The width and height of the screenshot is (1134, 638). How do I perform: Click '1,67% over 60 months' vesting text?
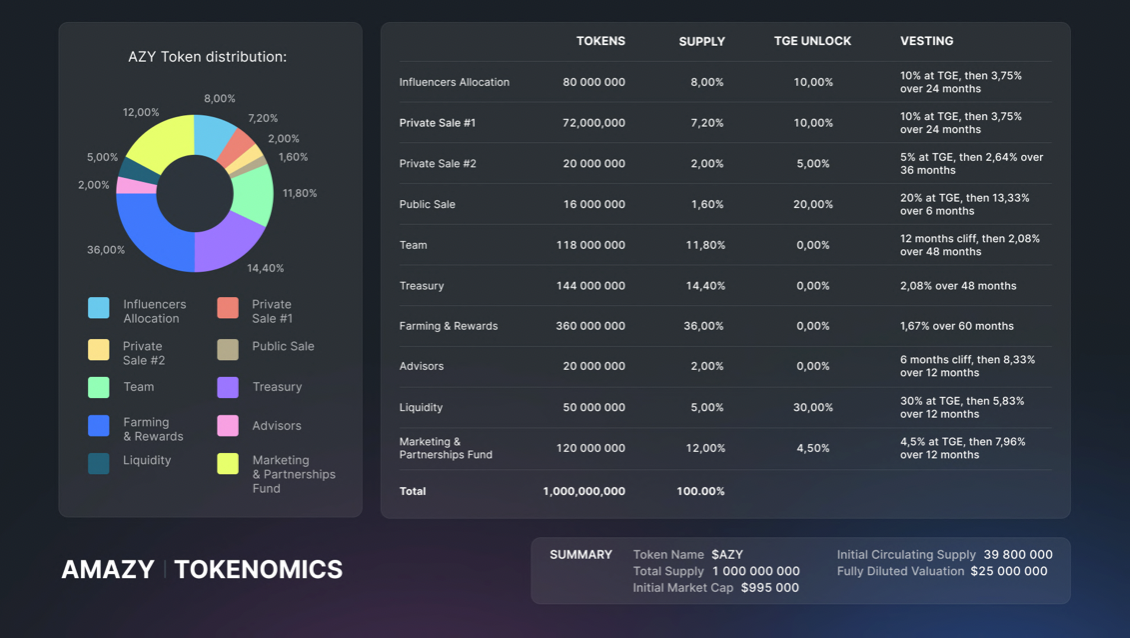click(956, 326)
